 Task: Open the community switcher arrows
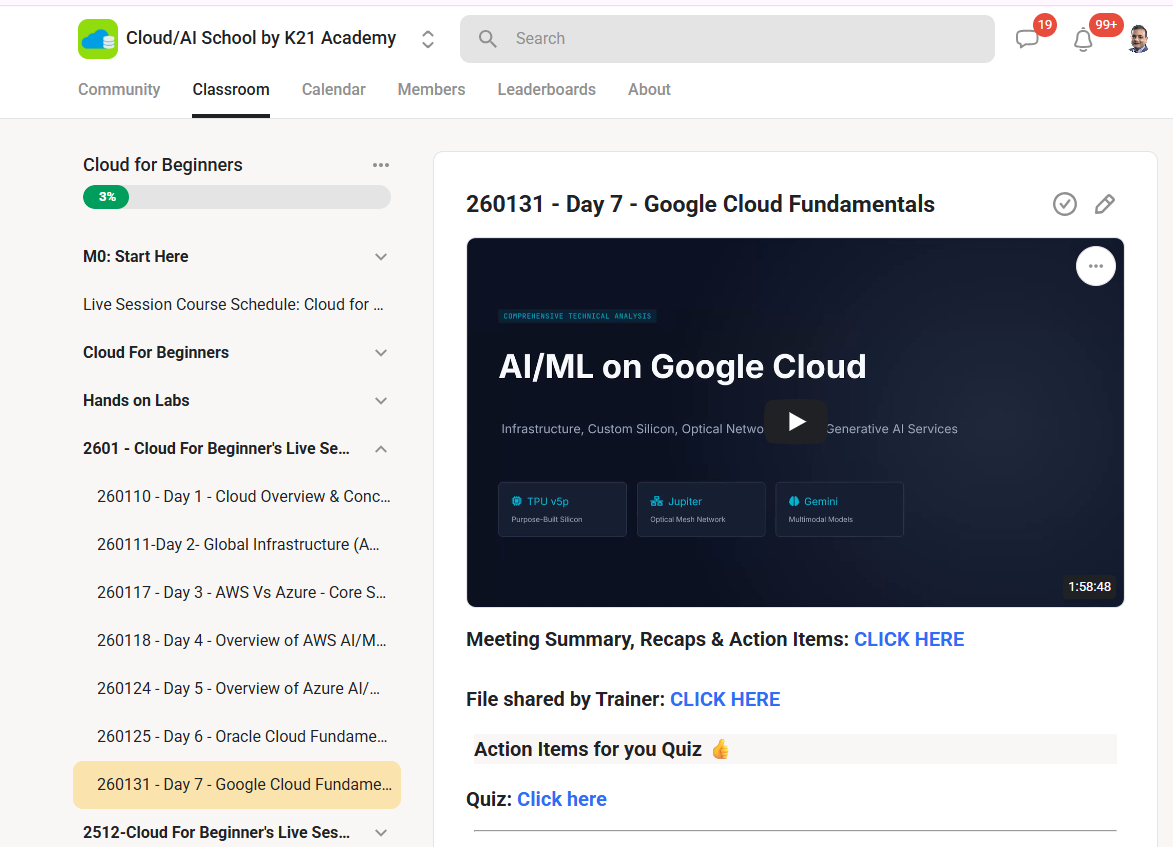pyautogui.click(x=428, y=39)
